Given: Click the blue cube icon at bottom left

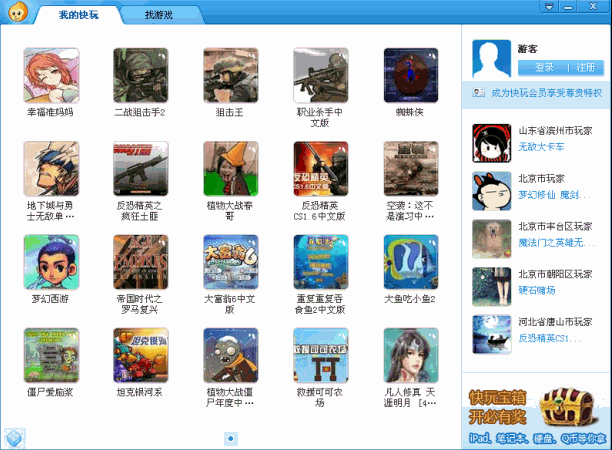Looking at the screenshot, I should 14,438.
